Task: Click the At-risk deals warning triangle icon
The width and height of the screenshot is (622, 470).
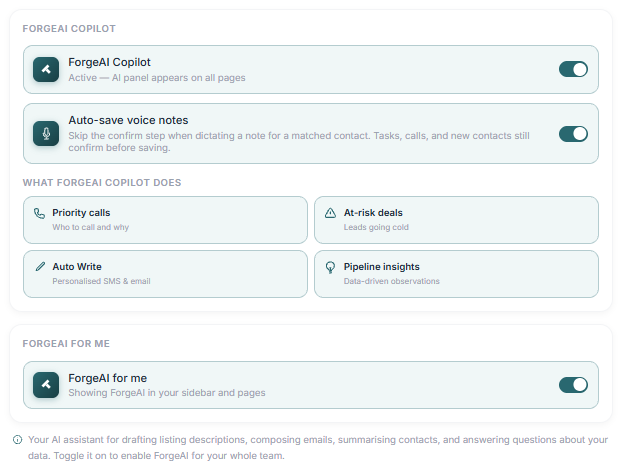Action: tap(330, 213)
